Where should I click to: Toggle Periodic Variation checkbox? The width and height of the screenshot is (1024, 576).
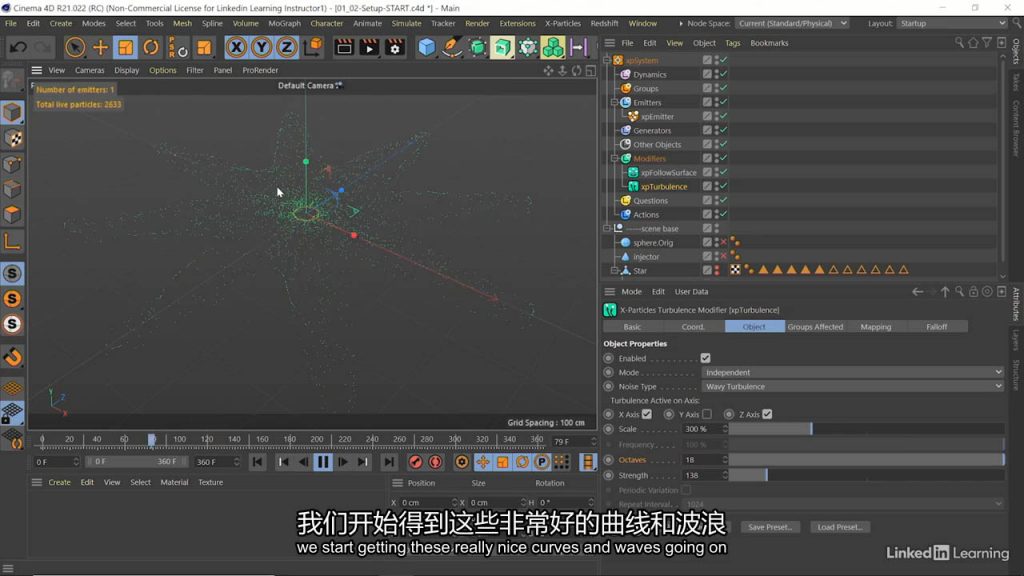coord(686,490)
